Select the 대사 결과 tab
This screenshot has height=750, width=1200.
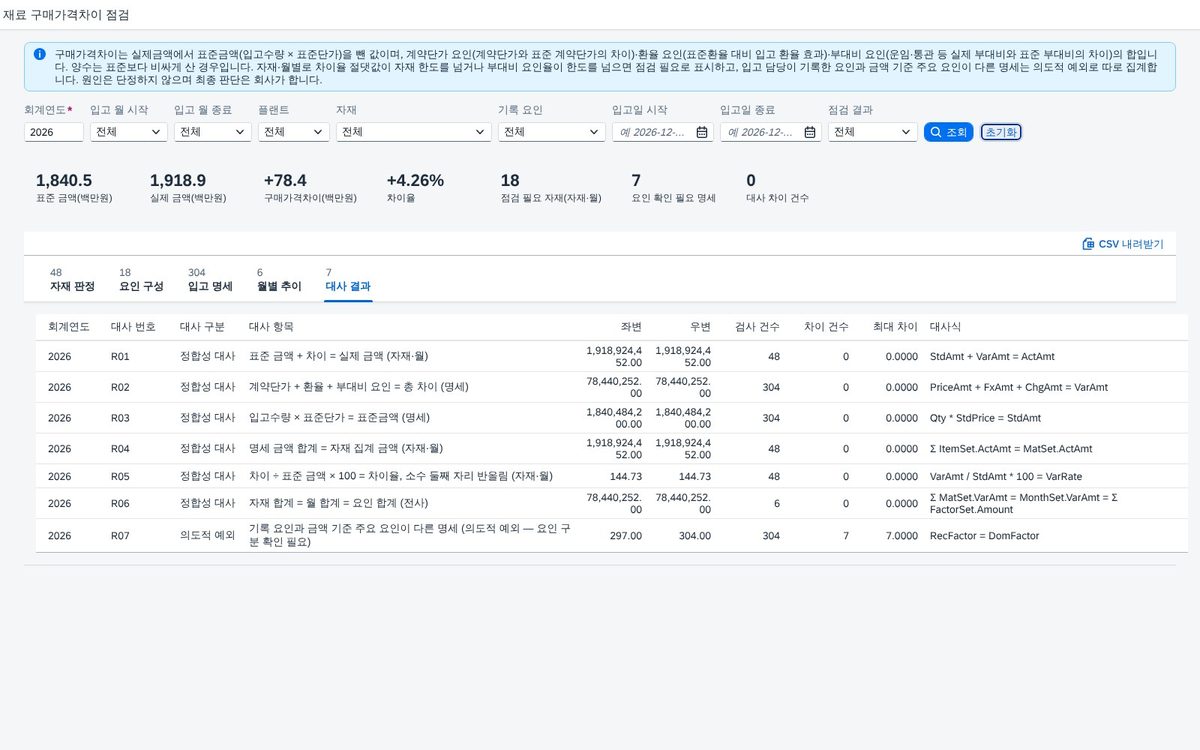click(349, 280)
